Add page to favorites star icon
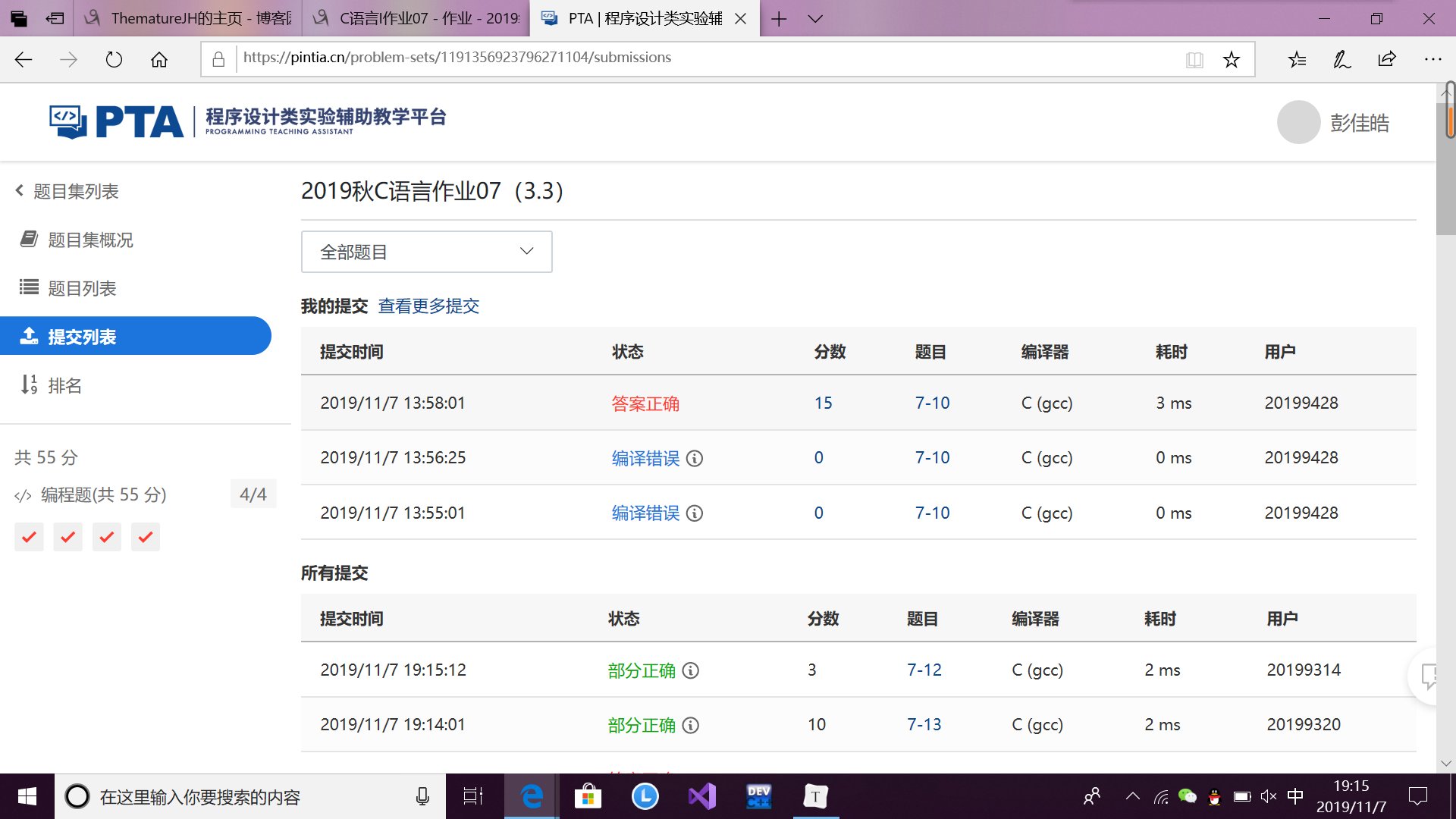1456x819 pixels. pyautogui.click(x=1231, y=60)
